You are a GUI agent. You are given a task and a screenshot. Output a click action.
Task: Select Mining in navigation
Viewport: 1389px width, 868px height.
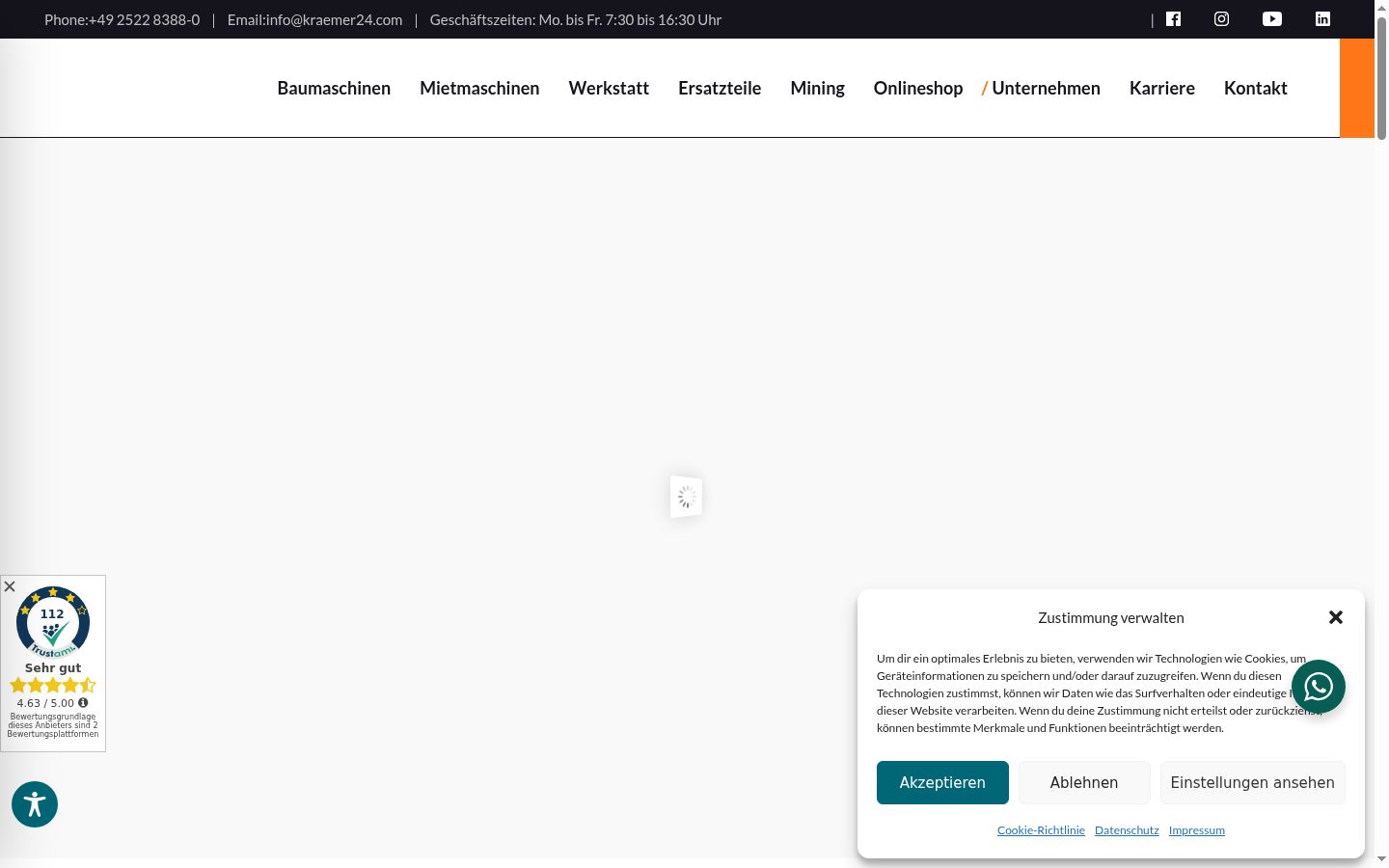(817, 88)
